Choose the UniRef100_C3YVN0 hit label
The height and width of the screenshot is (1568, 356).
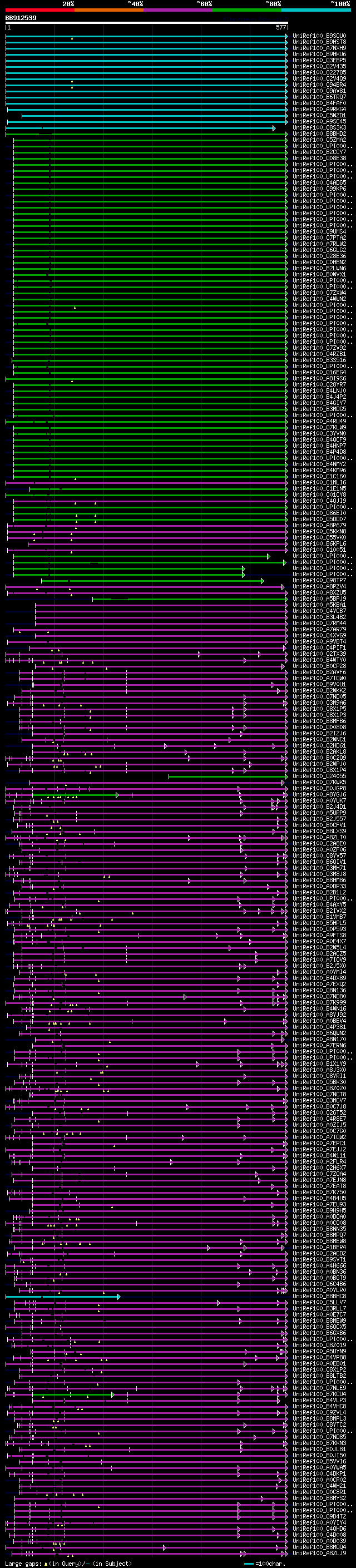click(319, 433)
